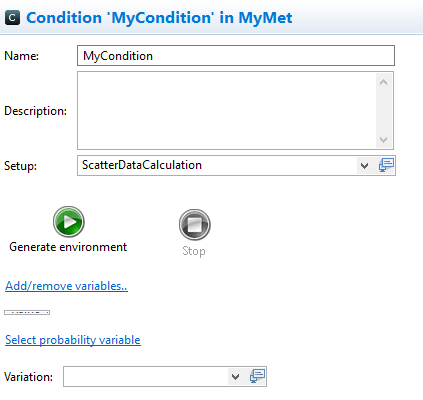
Task: Click the Description box scroll-up arrow
Action: tap(383, 82)
